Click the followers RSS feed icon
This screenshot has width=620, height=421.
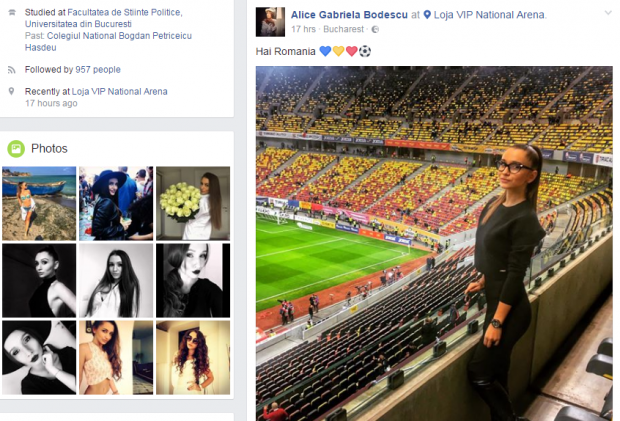[11, 70]
